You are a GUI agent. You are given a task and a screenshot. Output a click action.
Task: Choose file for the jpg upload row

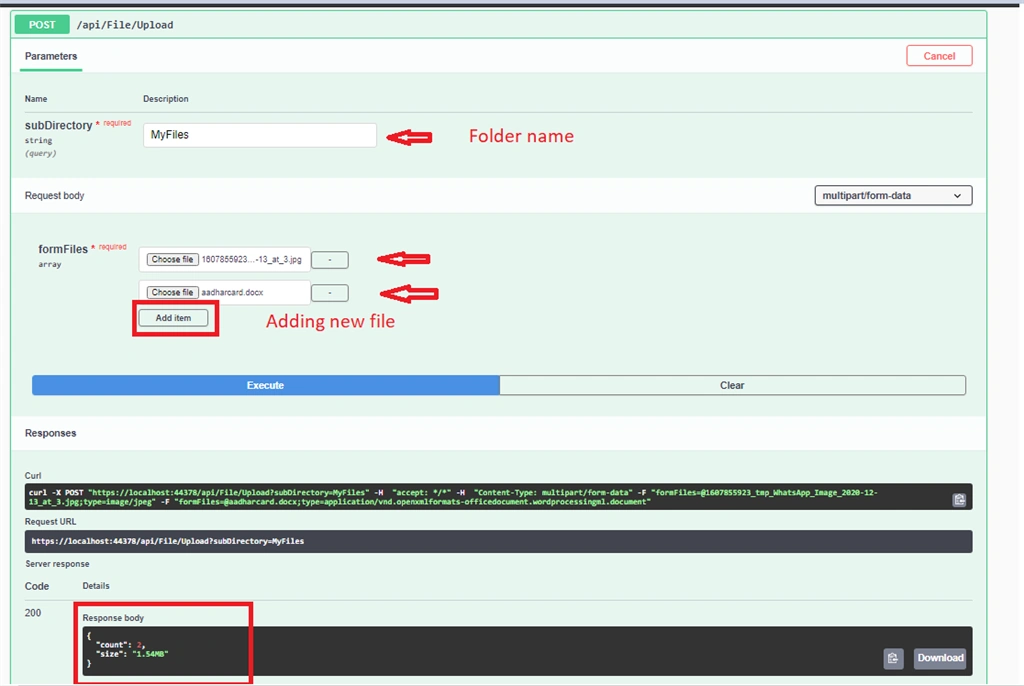coord(172,259)
